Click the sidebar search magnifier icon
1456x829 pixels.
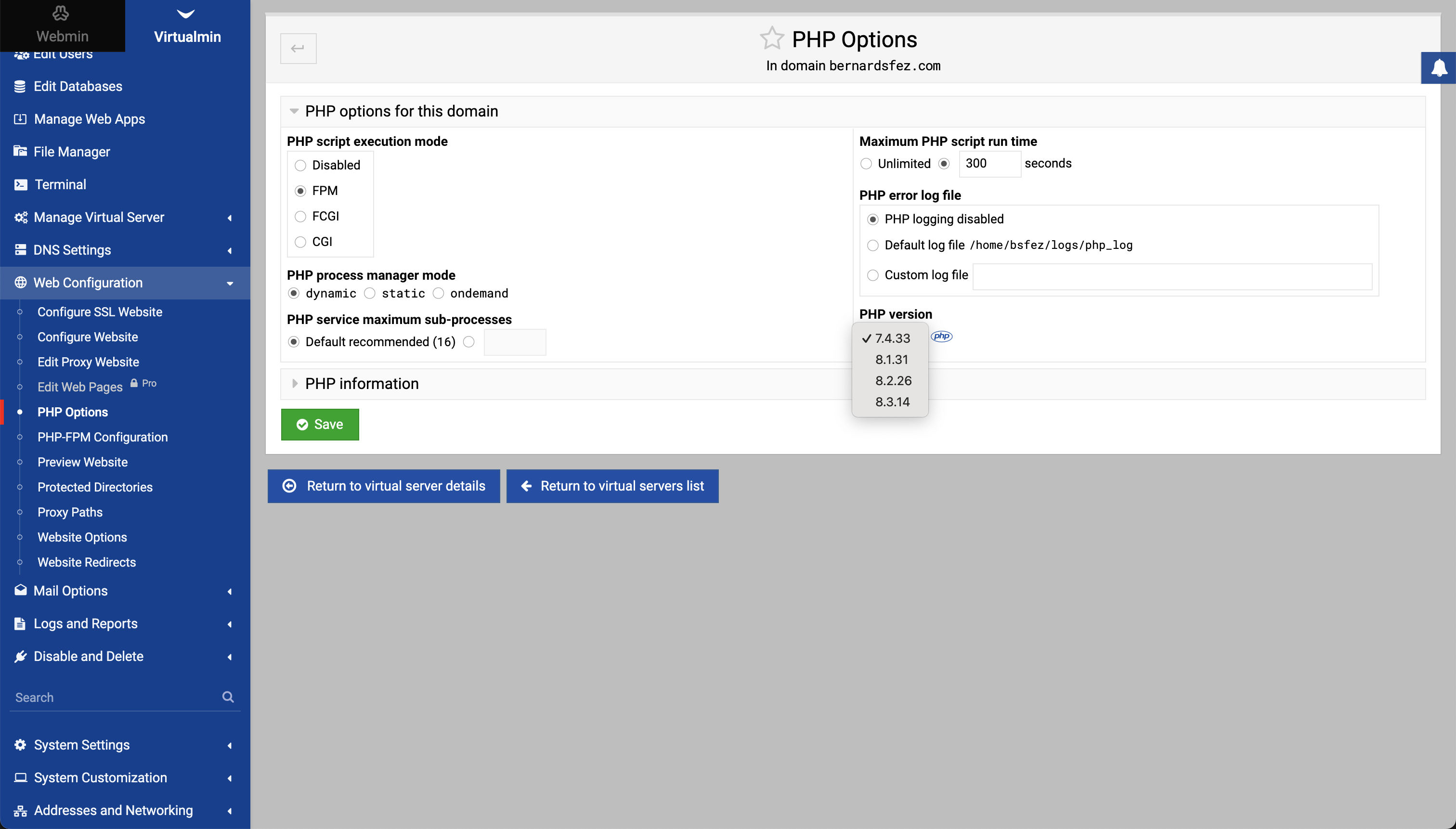coord(228,697)
